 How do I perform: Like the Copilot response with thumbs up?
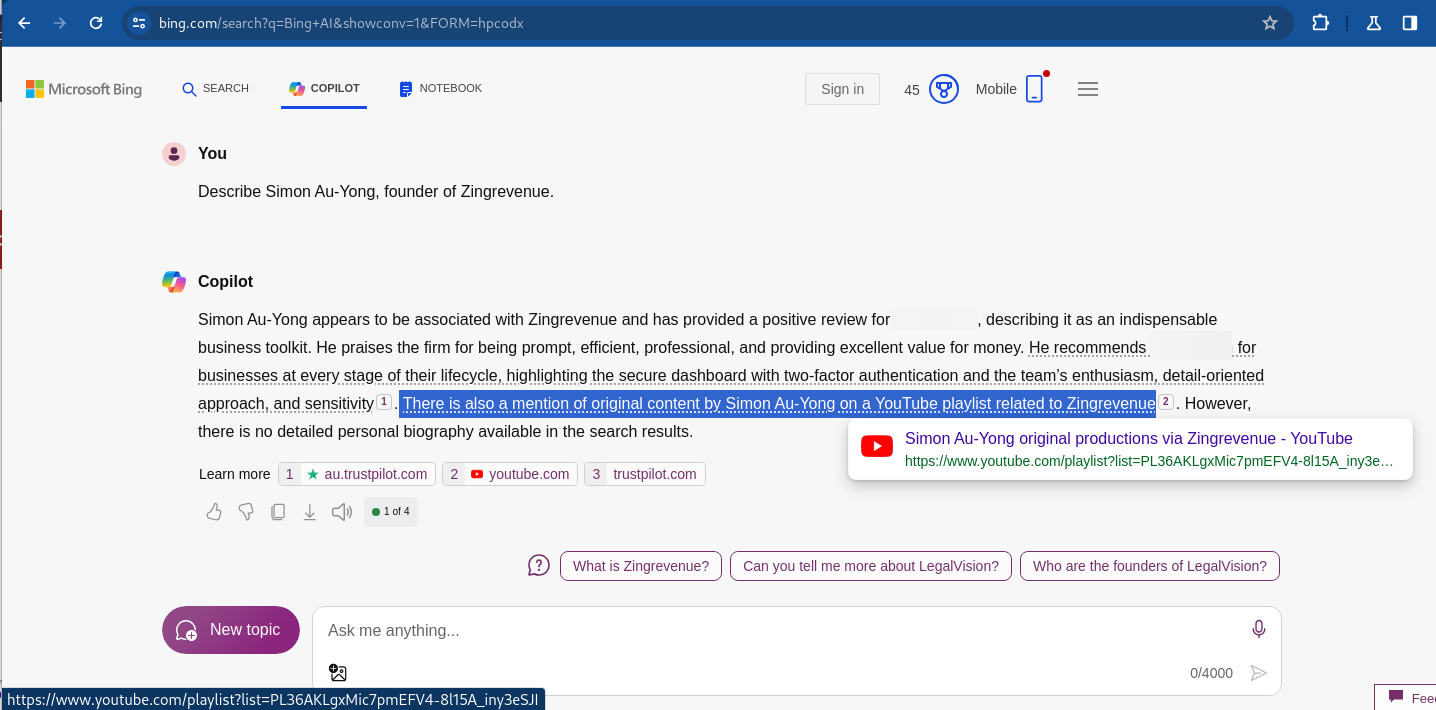(214, 512)
